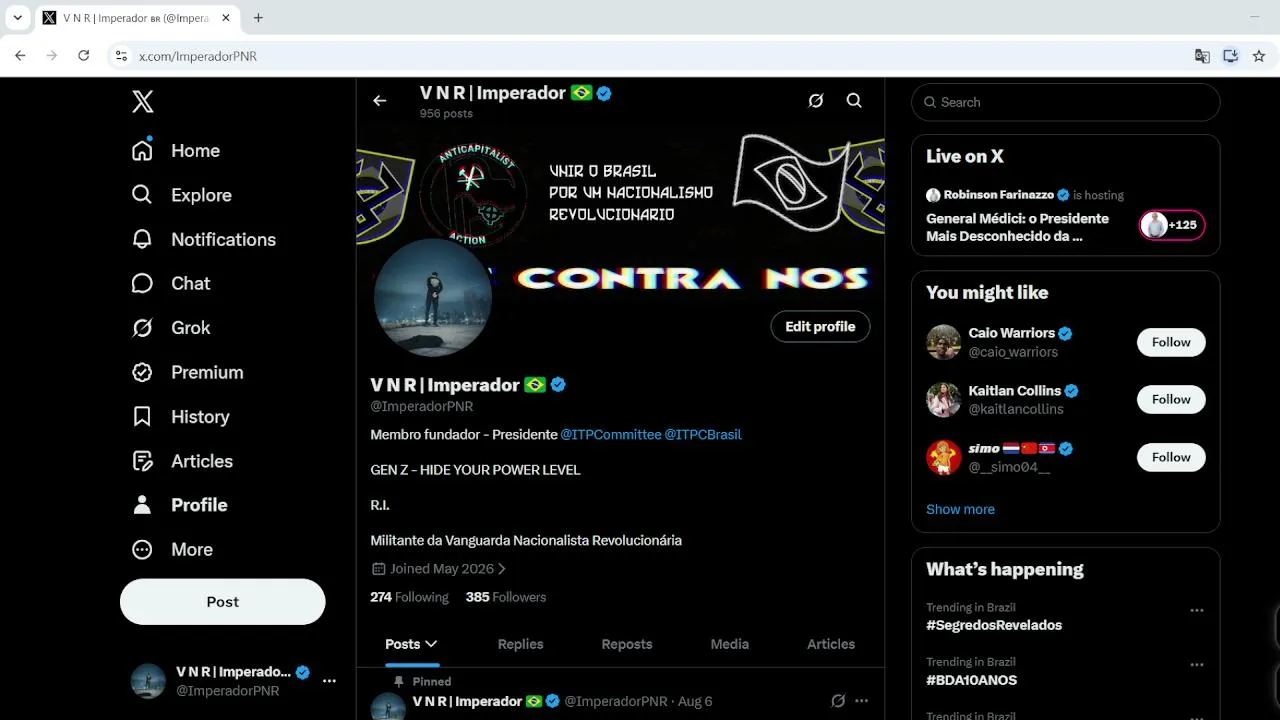Viewport: 1280px width, 720px height.
Task: Switch to the Replies tab
Action: [x=520, y=644]
